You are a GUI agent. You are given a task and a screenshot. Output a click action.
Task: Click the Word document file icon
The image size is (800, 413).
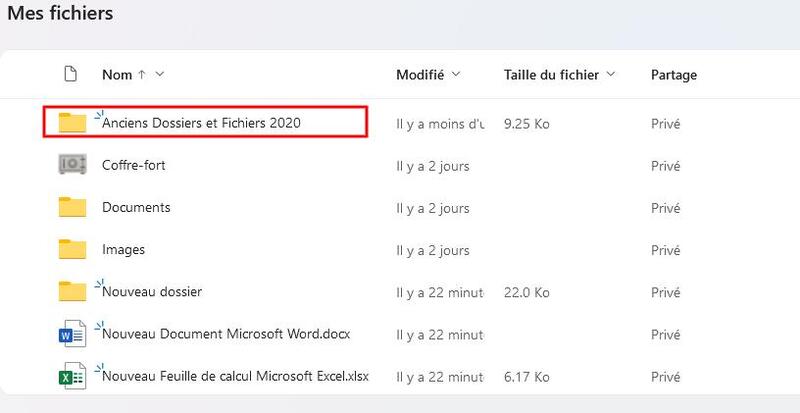pyautogui.click(x=72, y=334)
